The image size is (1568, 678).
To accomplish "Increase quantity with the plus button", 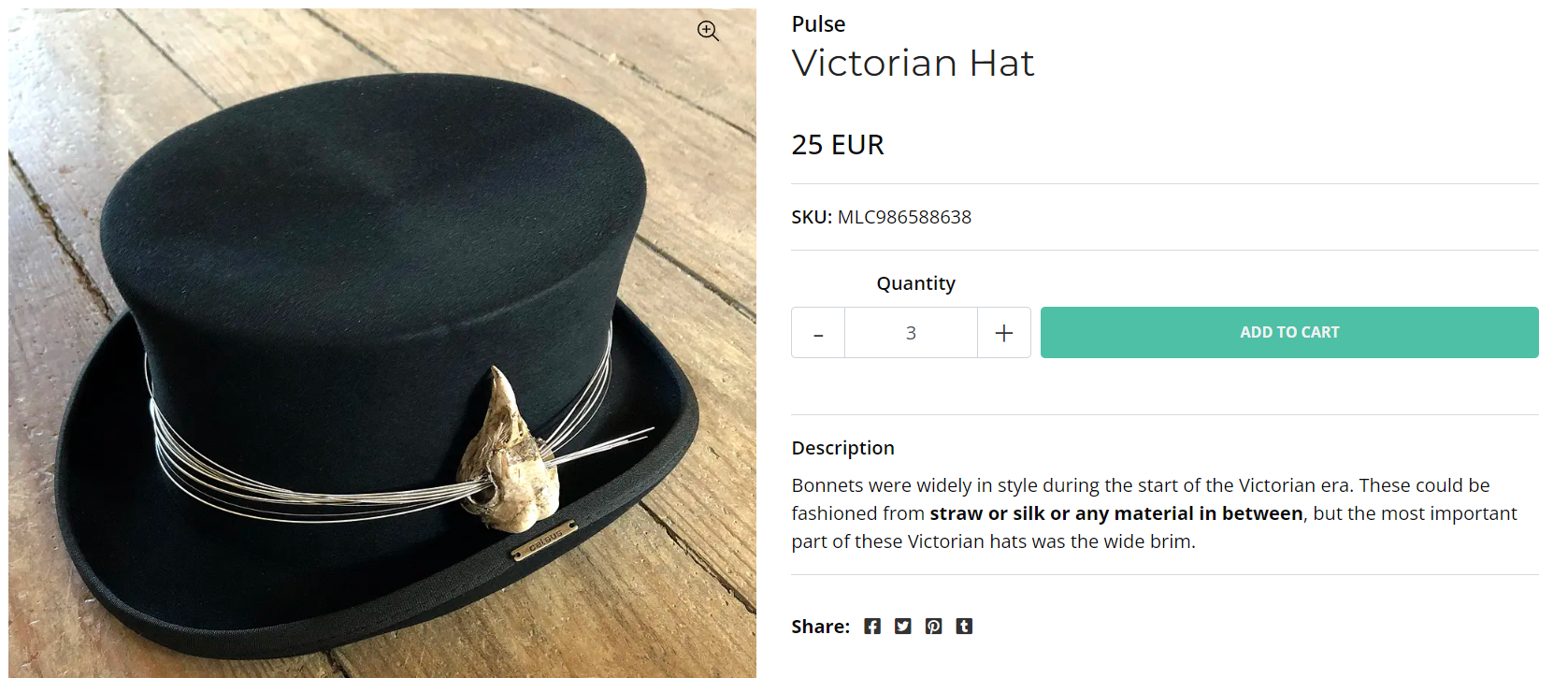I will click(1004, 333).
